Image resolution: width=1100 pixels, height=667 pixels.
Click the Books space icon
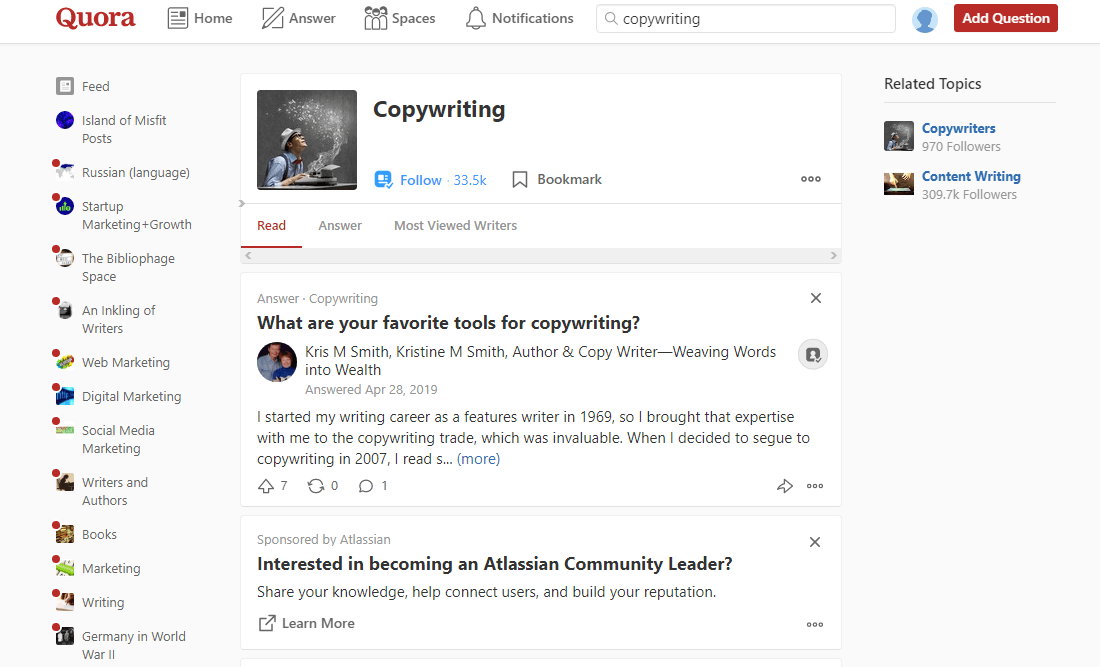pyautogui.click(x=65, y=534)
